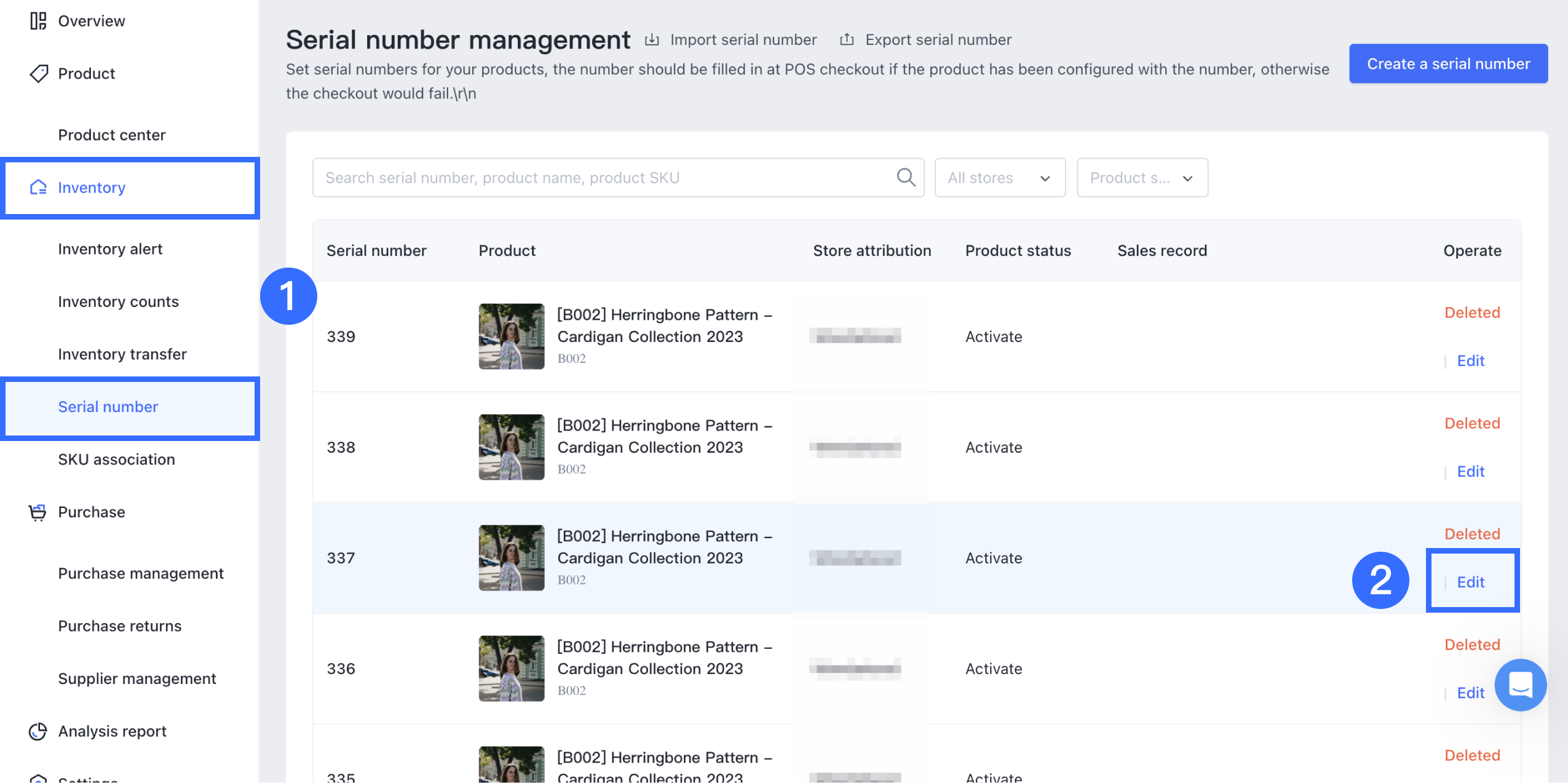Select Inventory transfer in sidebar
The height and width of the screenshot is (783, 1568).
(x=122, y=354)
